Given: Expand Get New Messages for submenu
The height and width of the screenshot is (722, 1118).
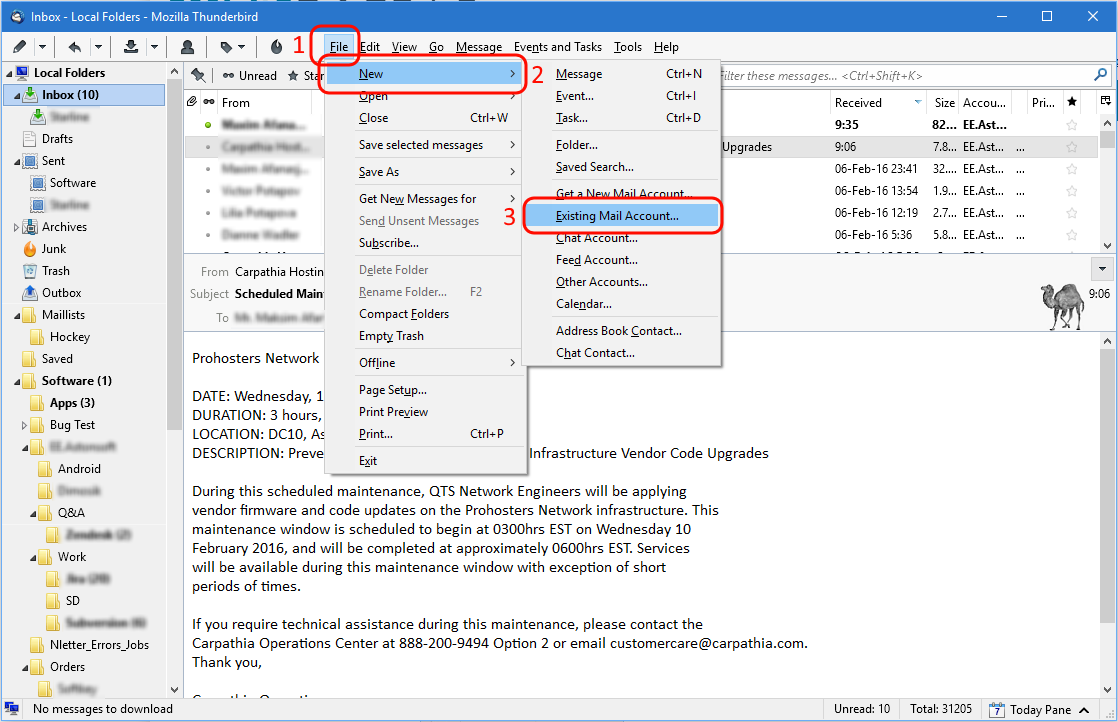Looking at the screenshot, I should tap(426, 199).
